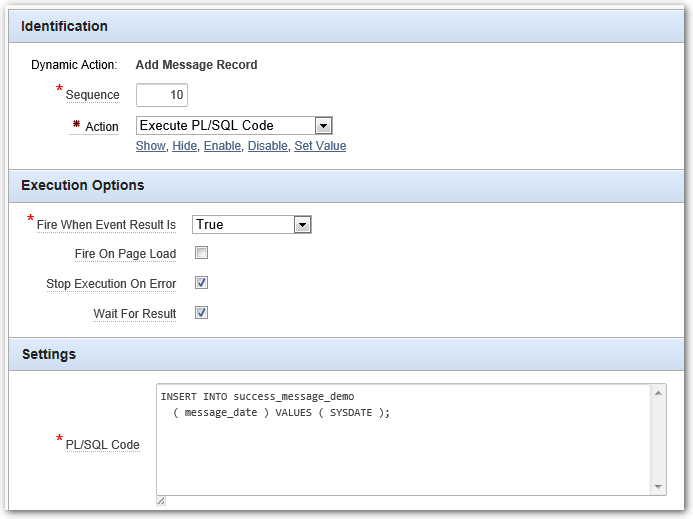The width and height of the screenshot is (693, 519).
Task: Select the Execute PL/SQL Code combo box
Action: coord(234,126)
